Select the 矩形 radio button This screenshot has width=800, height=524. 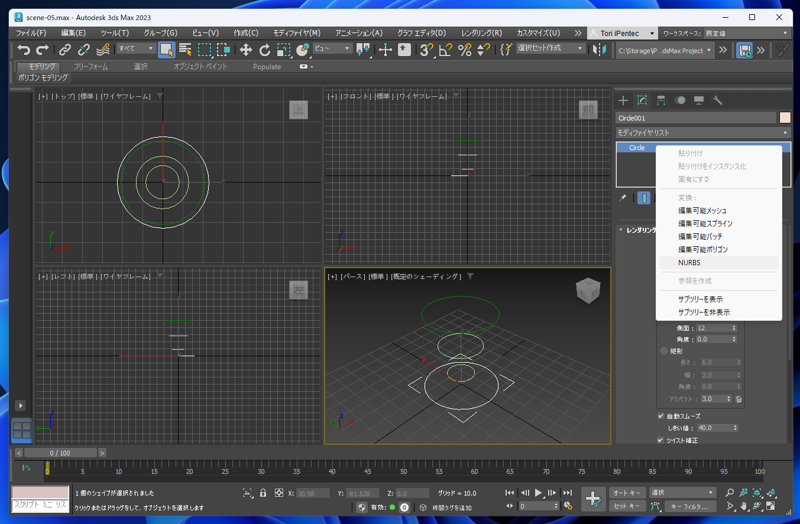664,351
